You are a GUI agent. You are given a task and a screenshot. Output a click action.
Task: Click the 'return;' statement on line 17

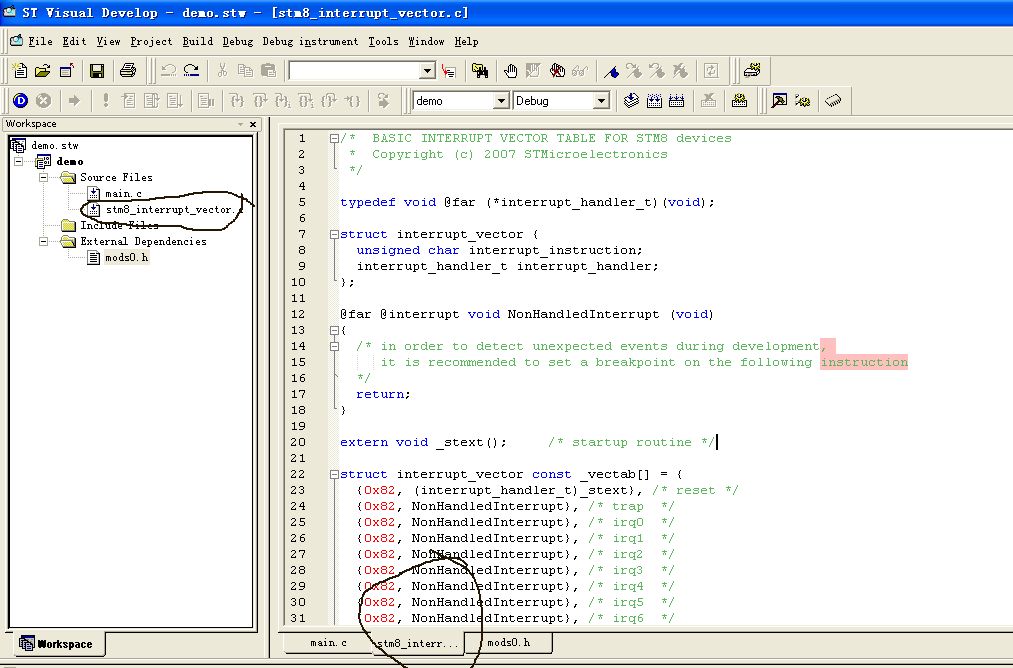click(383, 394)
